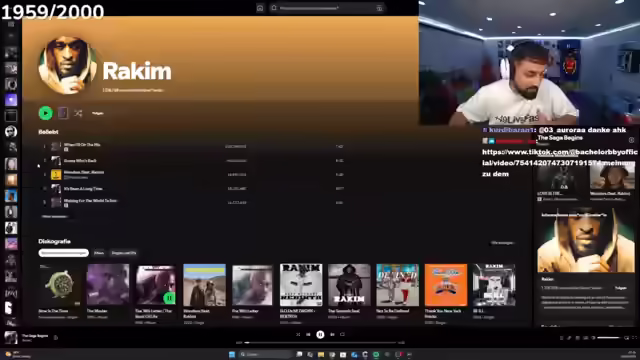Toggle repeat in the bottom player controls
This screenshot has height=360, width=640.
342,335
